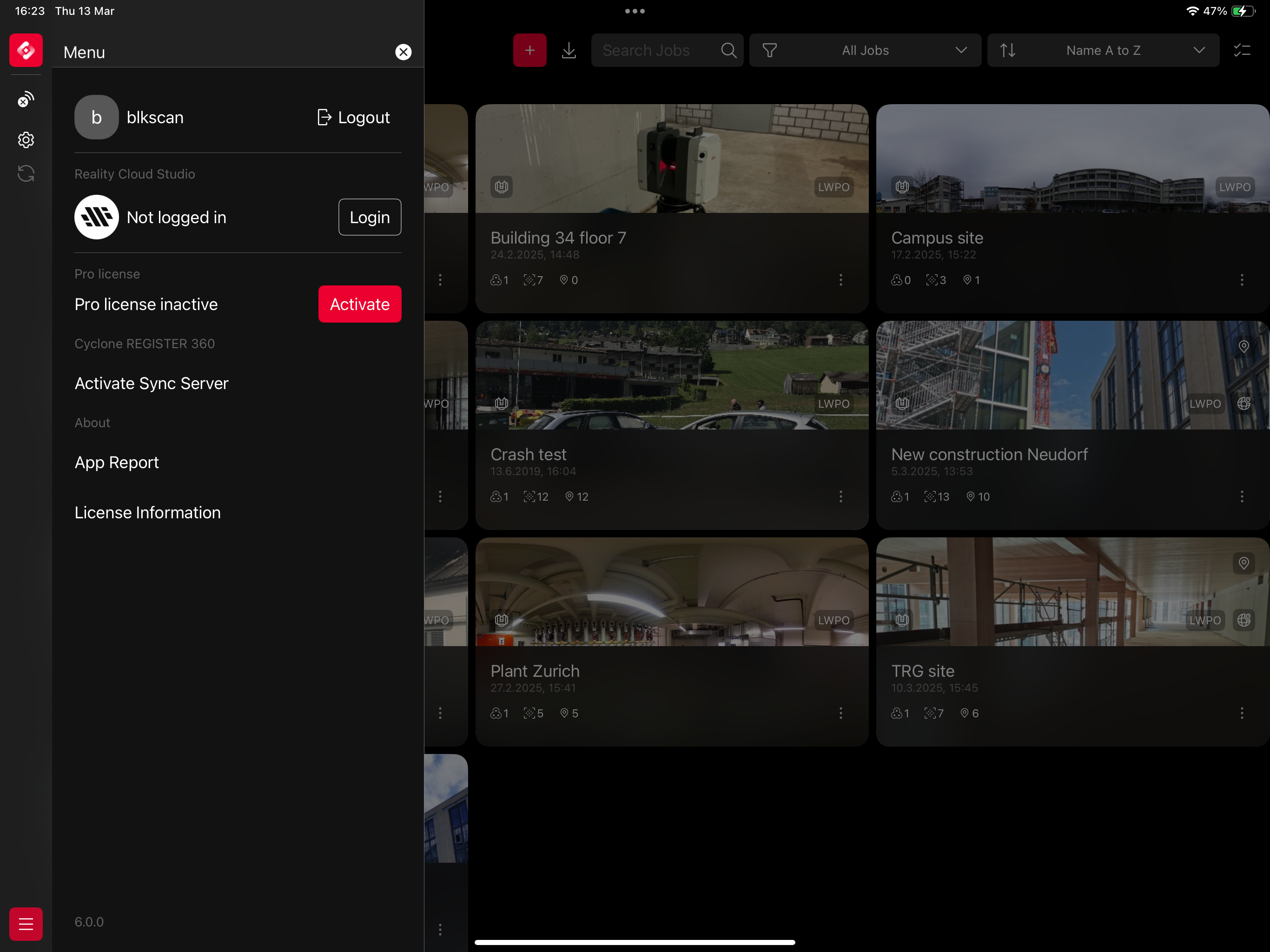This screenshot has height=952, width=1270.
Task: Click the sort arrows icon
Action: point(1008,50)
